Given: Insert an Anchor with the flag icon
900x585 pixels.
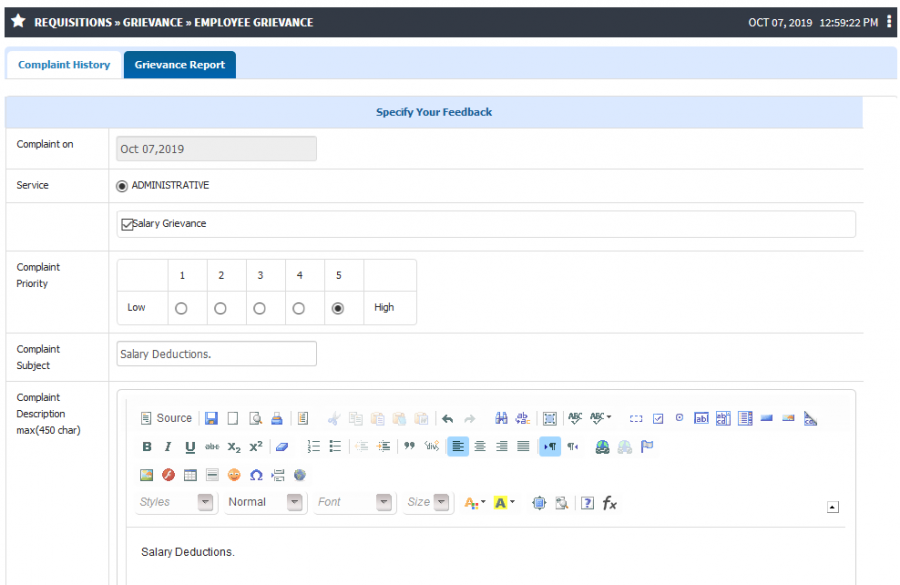Looking at the screenshot, I should 647,447.
